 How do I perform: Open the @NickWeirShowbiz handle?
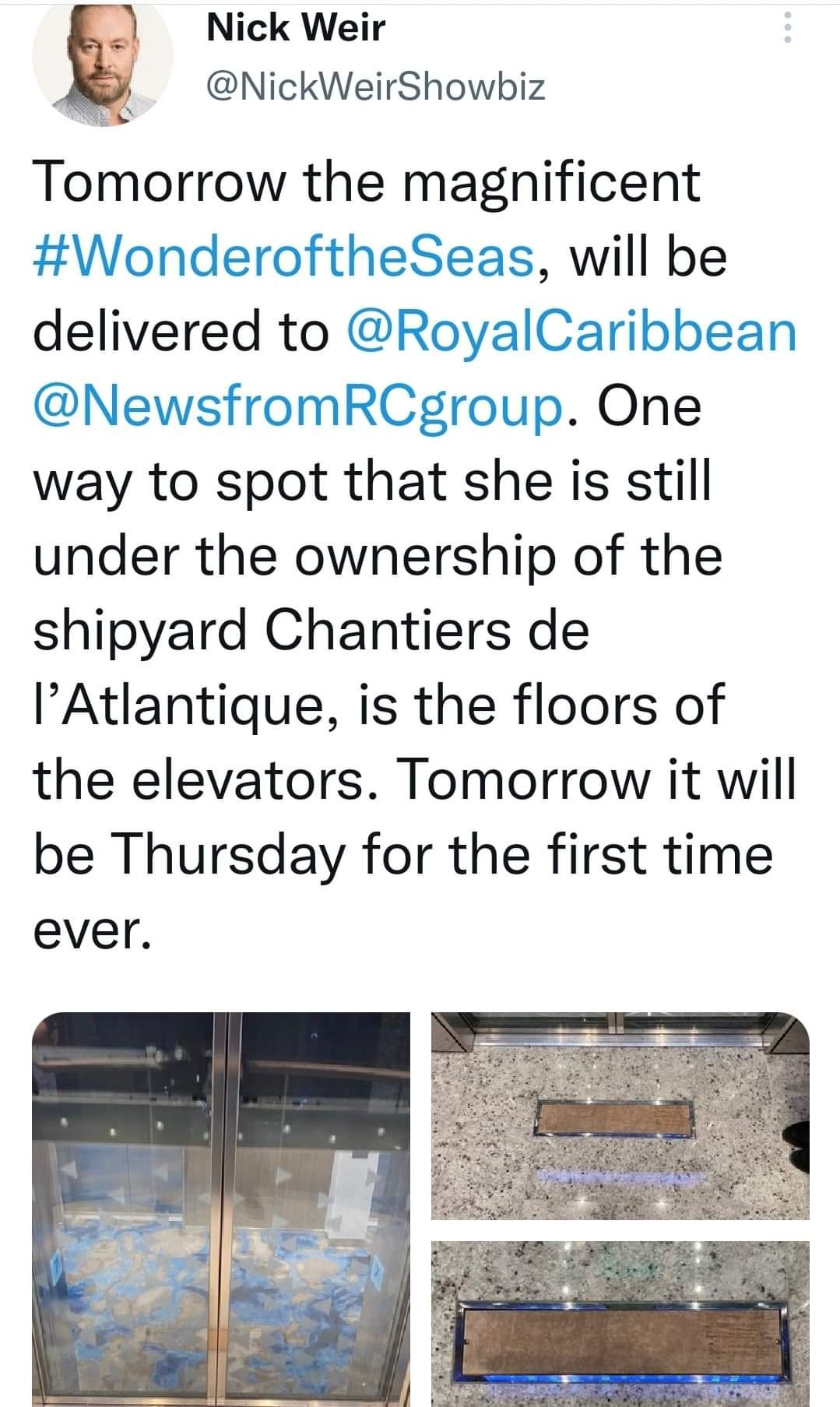click(x=376, y=87)
